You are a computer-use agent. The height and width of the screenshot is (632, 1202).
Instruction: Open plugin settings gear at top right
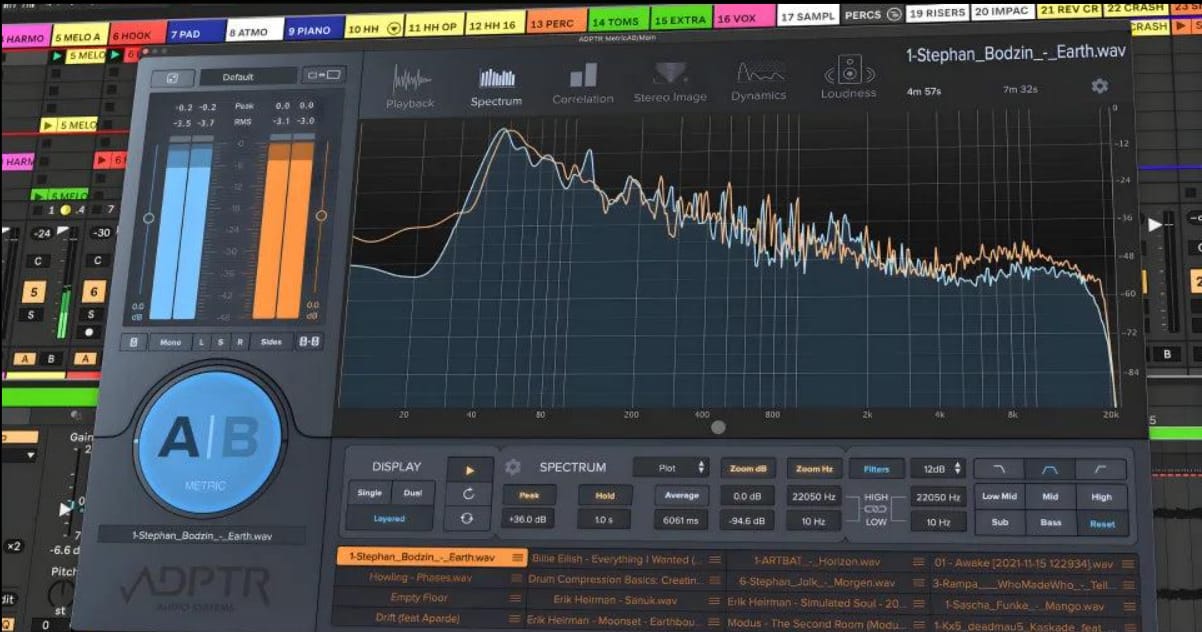(1100, 86)
